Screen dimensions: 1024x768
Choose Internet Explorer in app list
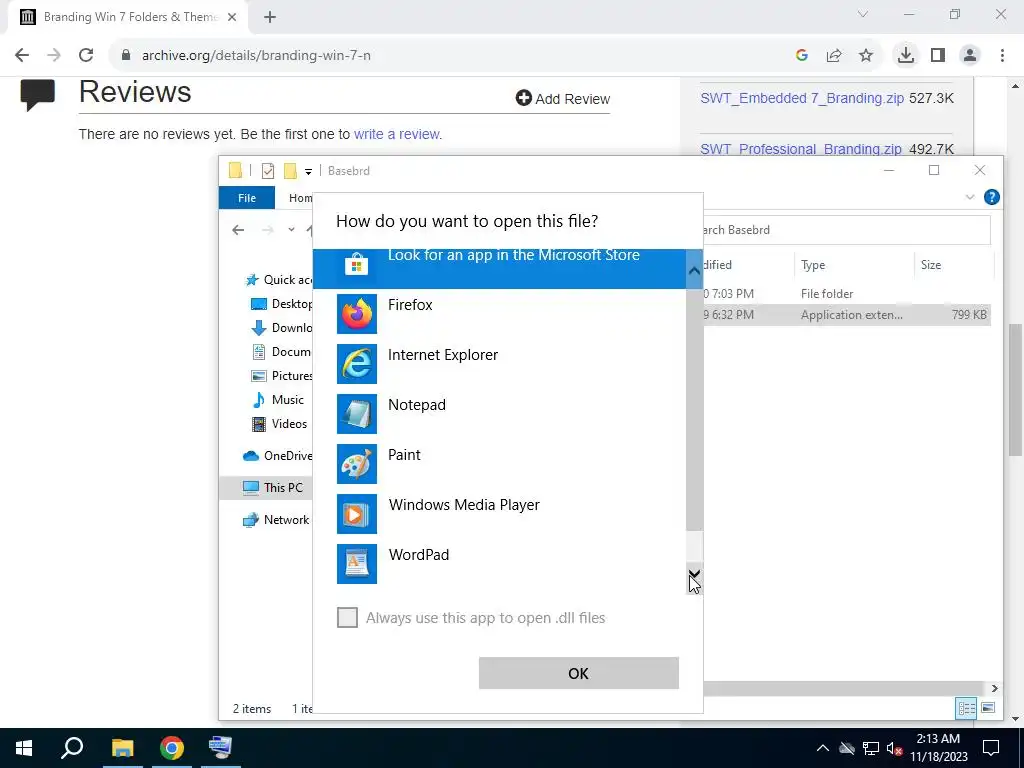(500, 364)
